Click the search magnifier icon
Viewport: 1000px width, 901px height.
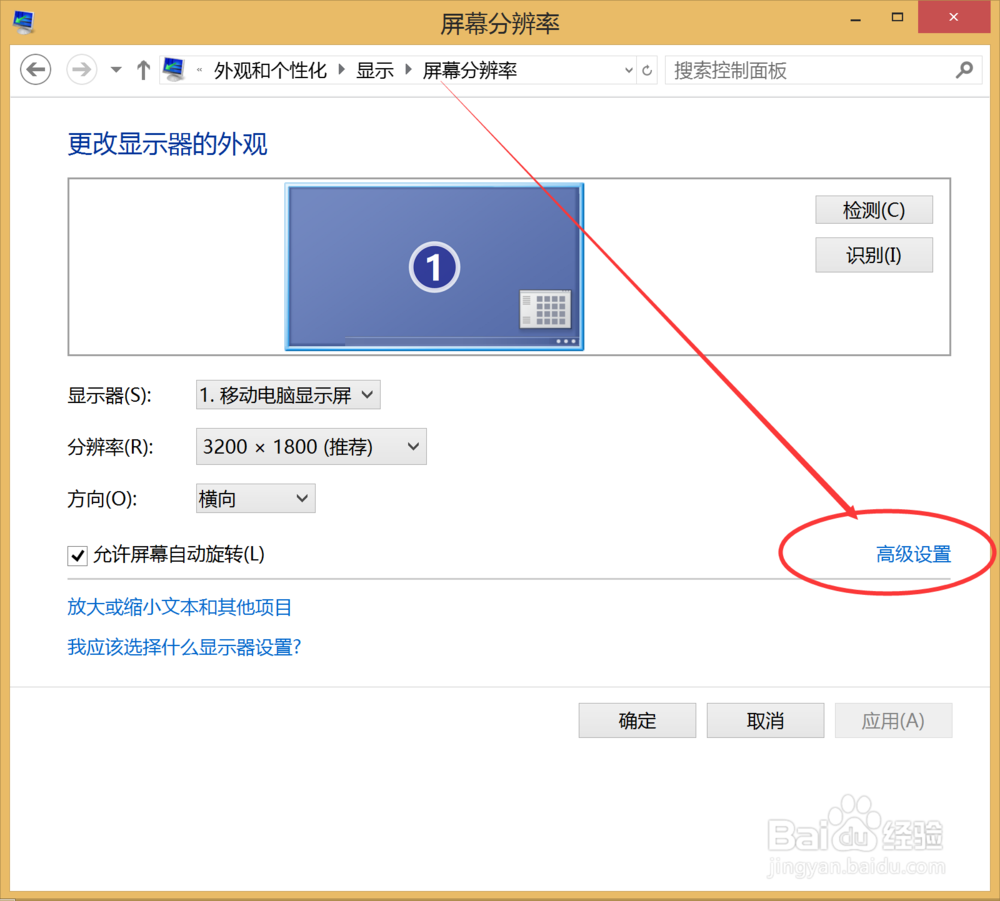tap(964, 70)
